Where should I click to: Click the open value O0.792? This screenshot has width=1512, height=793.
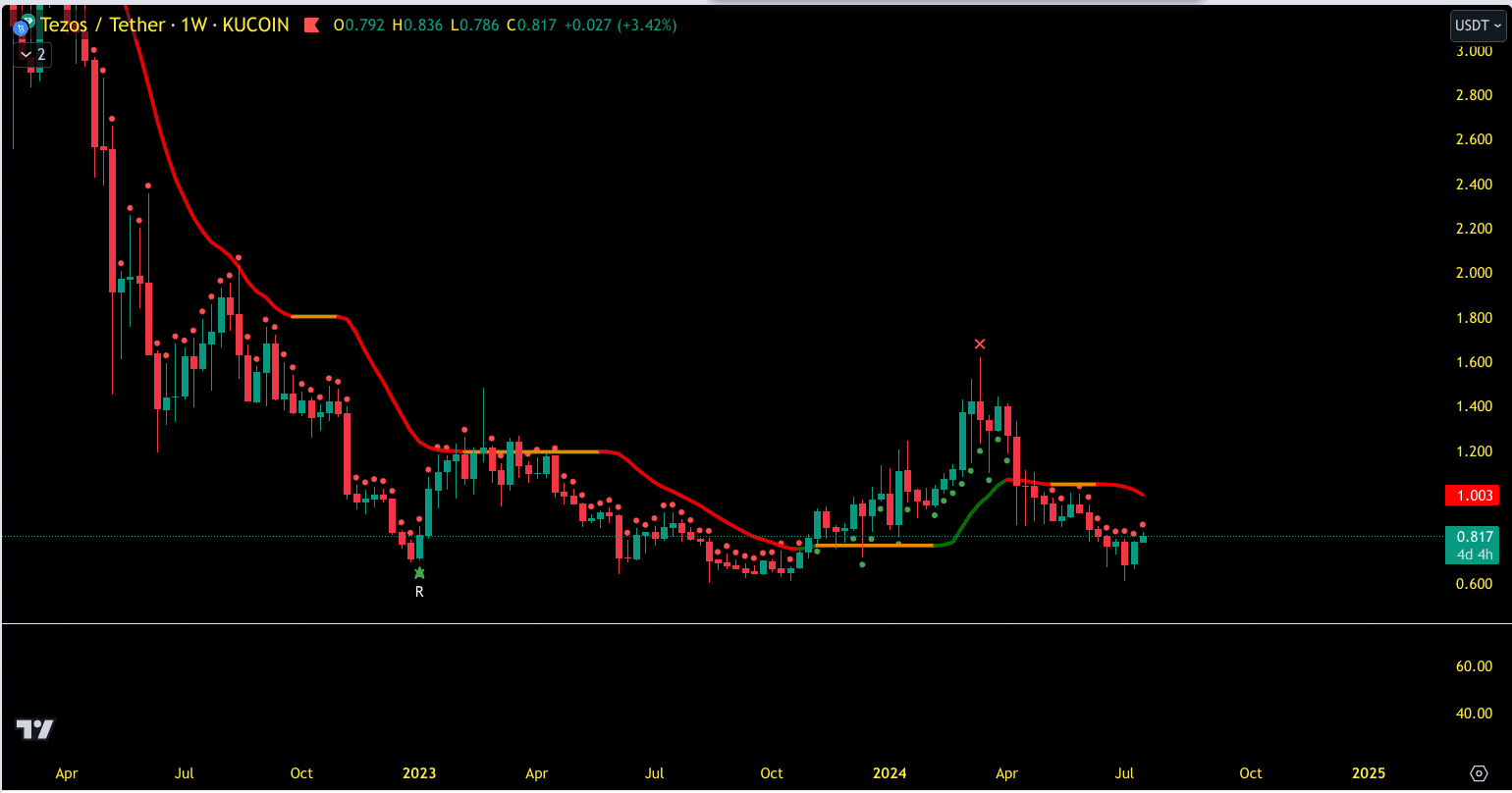click(360, 26)
